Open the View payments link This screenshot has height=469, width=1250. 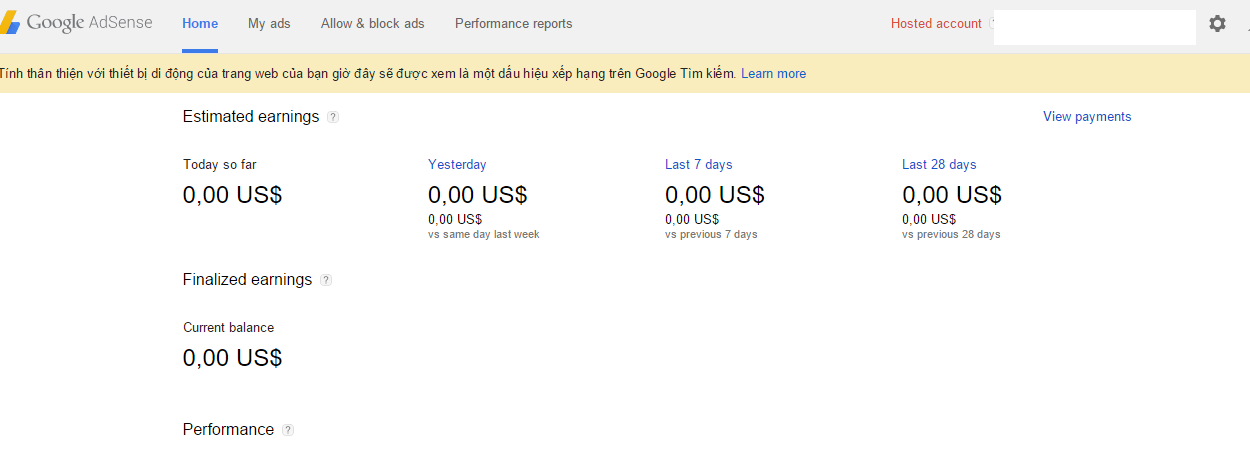pyautogui.click(x=1087, y=117)
